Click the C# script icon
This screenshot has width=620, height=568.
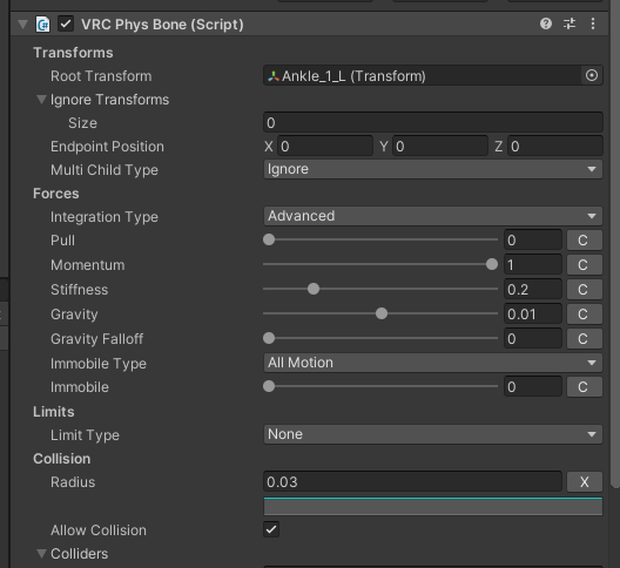point(43,25)
